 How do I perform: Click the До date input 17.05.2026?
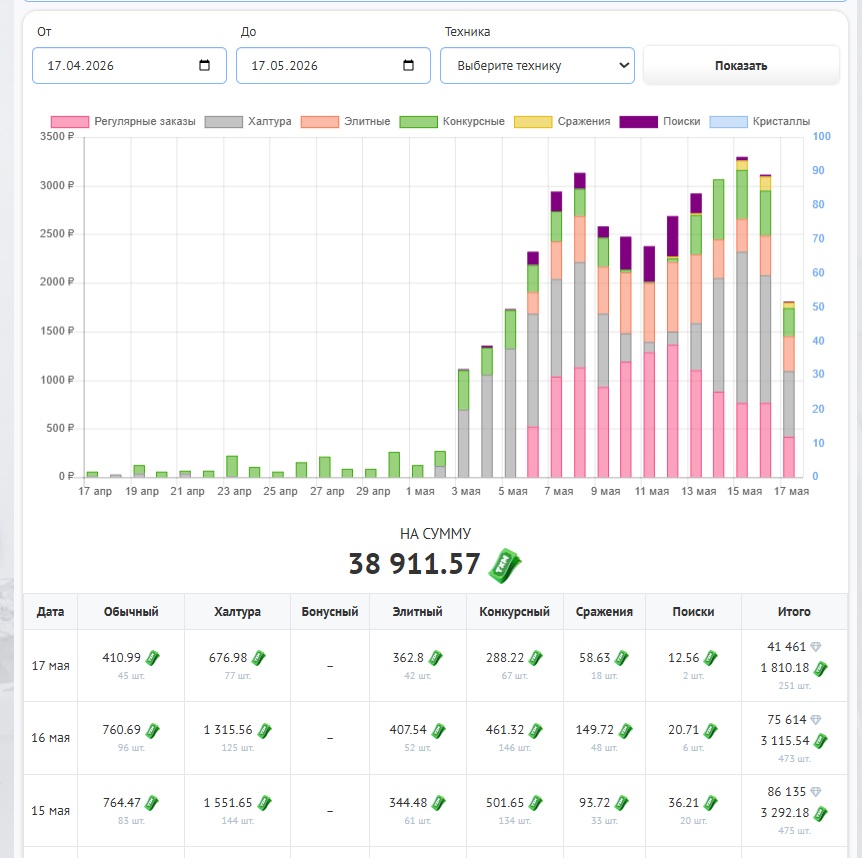tap(333, 65)
